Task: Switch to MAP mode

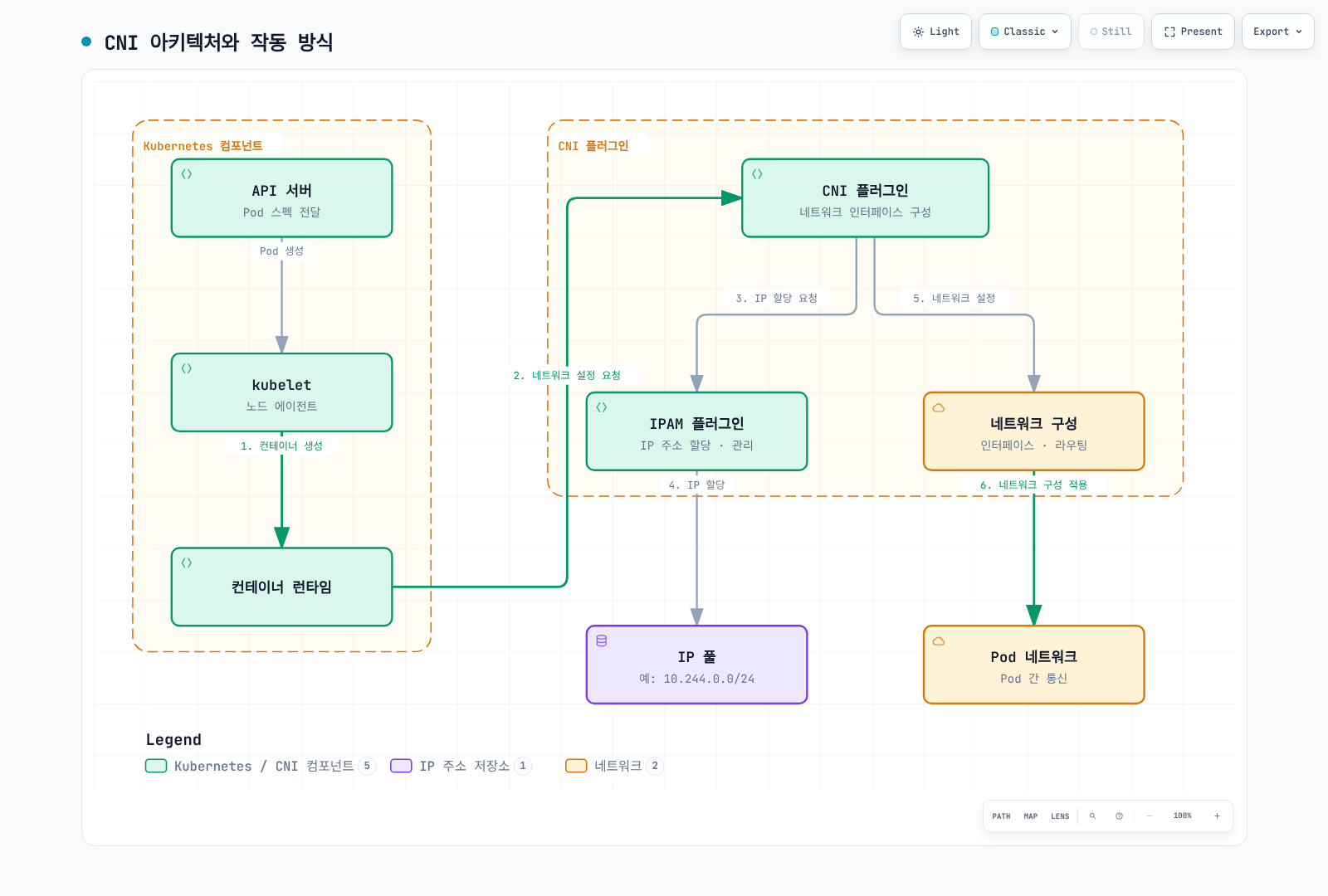Action: [x=1031, y=816]
